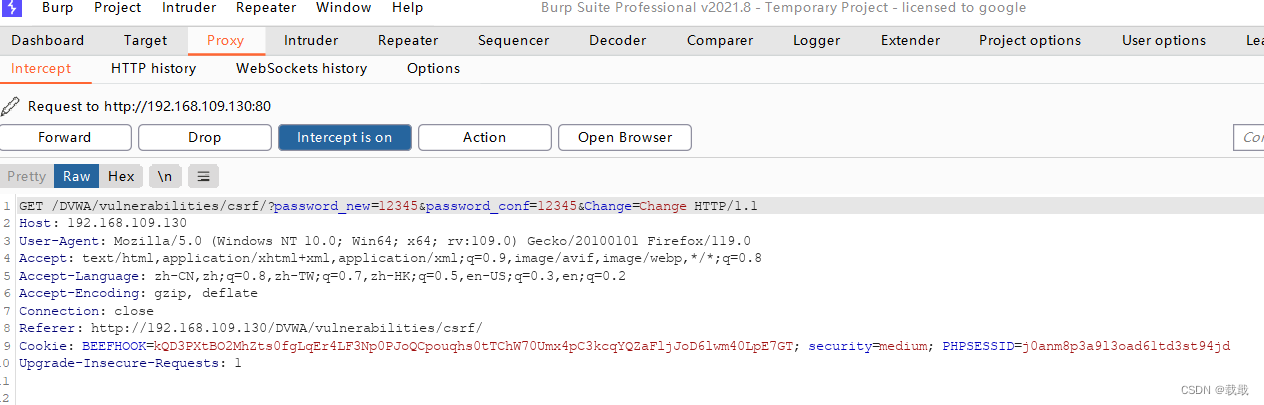Open the Comparer tab
The height and width of the screenshot is (405, 1264).
[x=720, y=41]
